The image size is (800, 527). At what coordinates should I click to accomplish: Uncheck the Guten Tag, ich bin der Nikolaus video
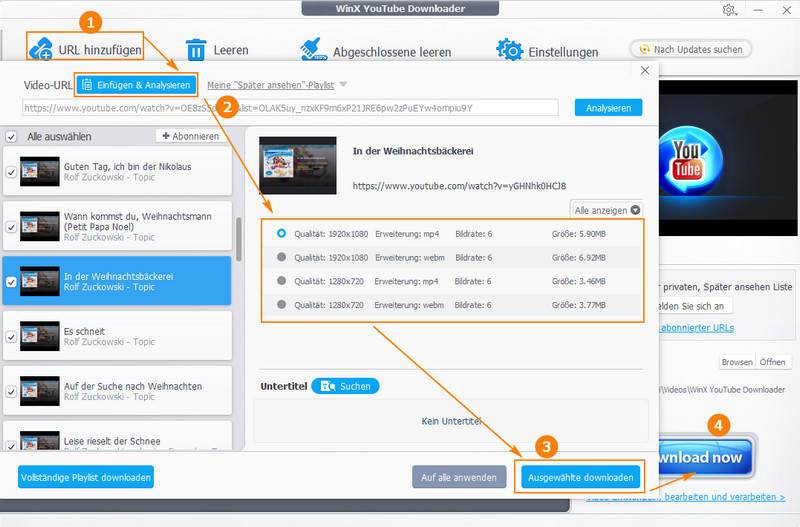(x=11, y=172)
